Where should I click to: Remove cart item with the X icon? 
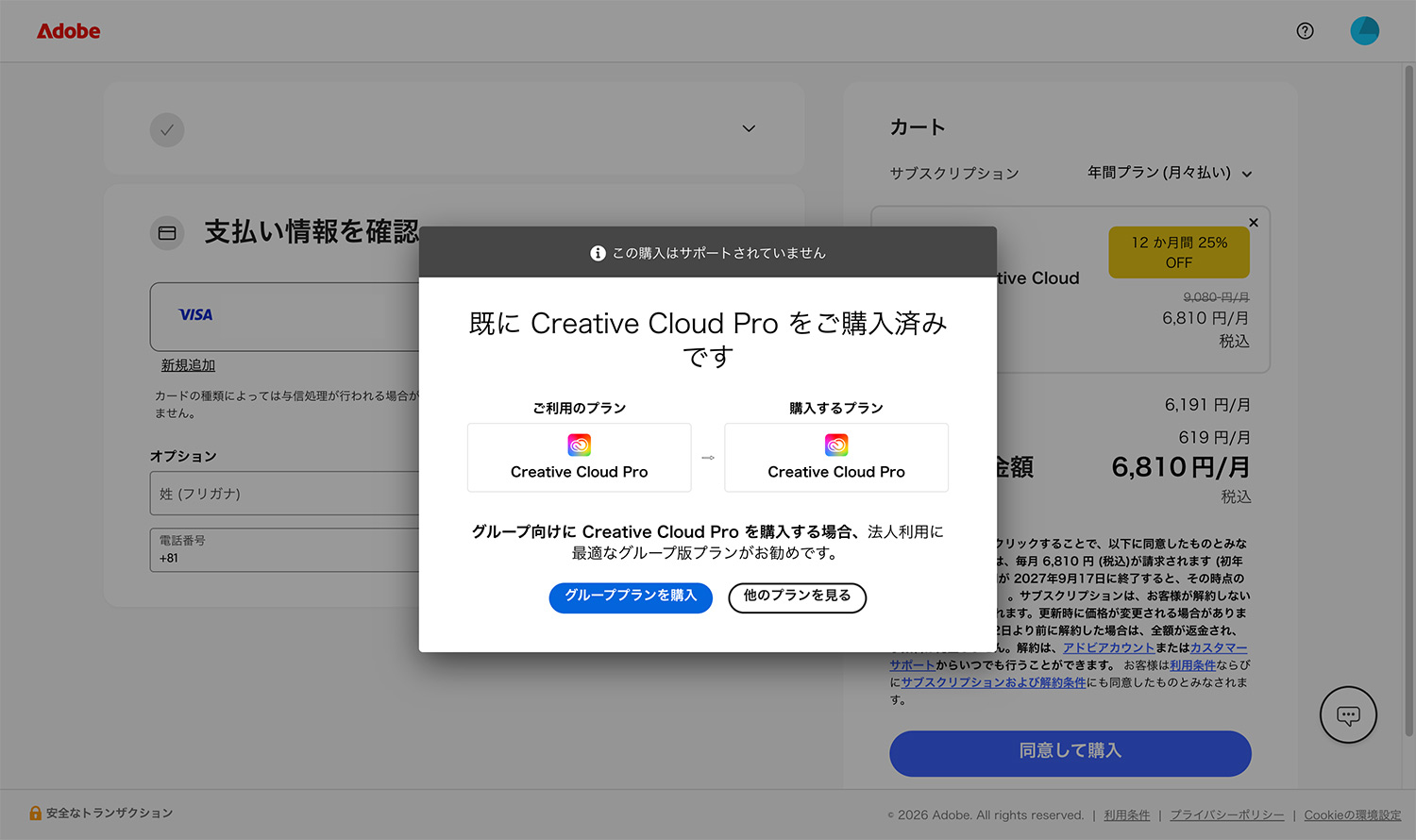click(1254, 223)
